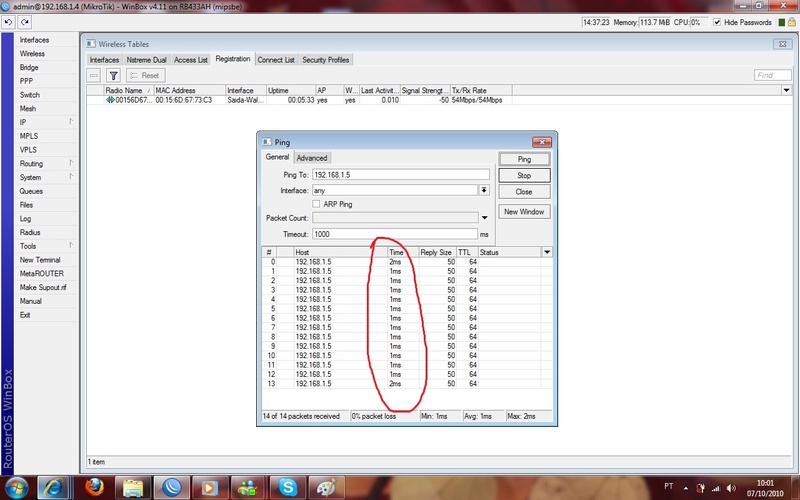Screen dimensions: 800x500
Task: Open the media player icon on taskbar
Action: tap(210, 488)
